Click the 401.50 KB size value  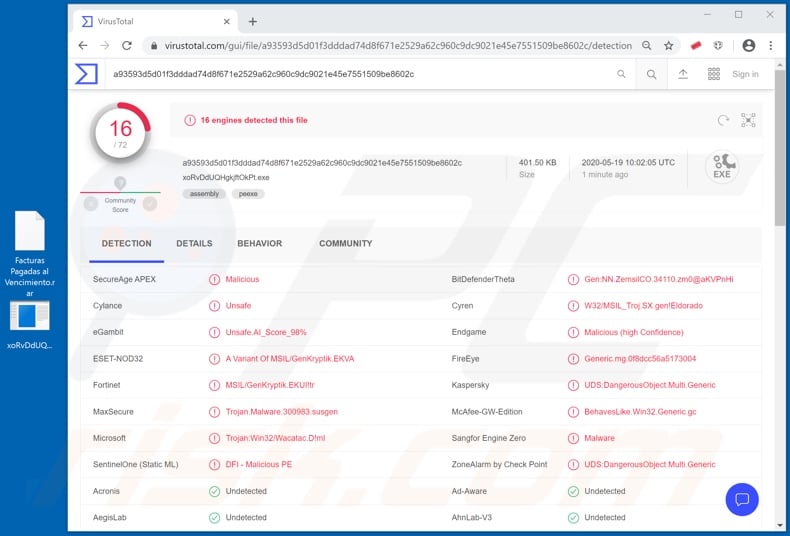click(538, 163)
